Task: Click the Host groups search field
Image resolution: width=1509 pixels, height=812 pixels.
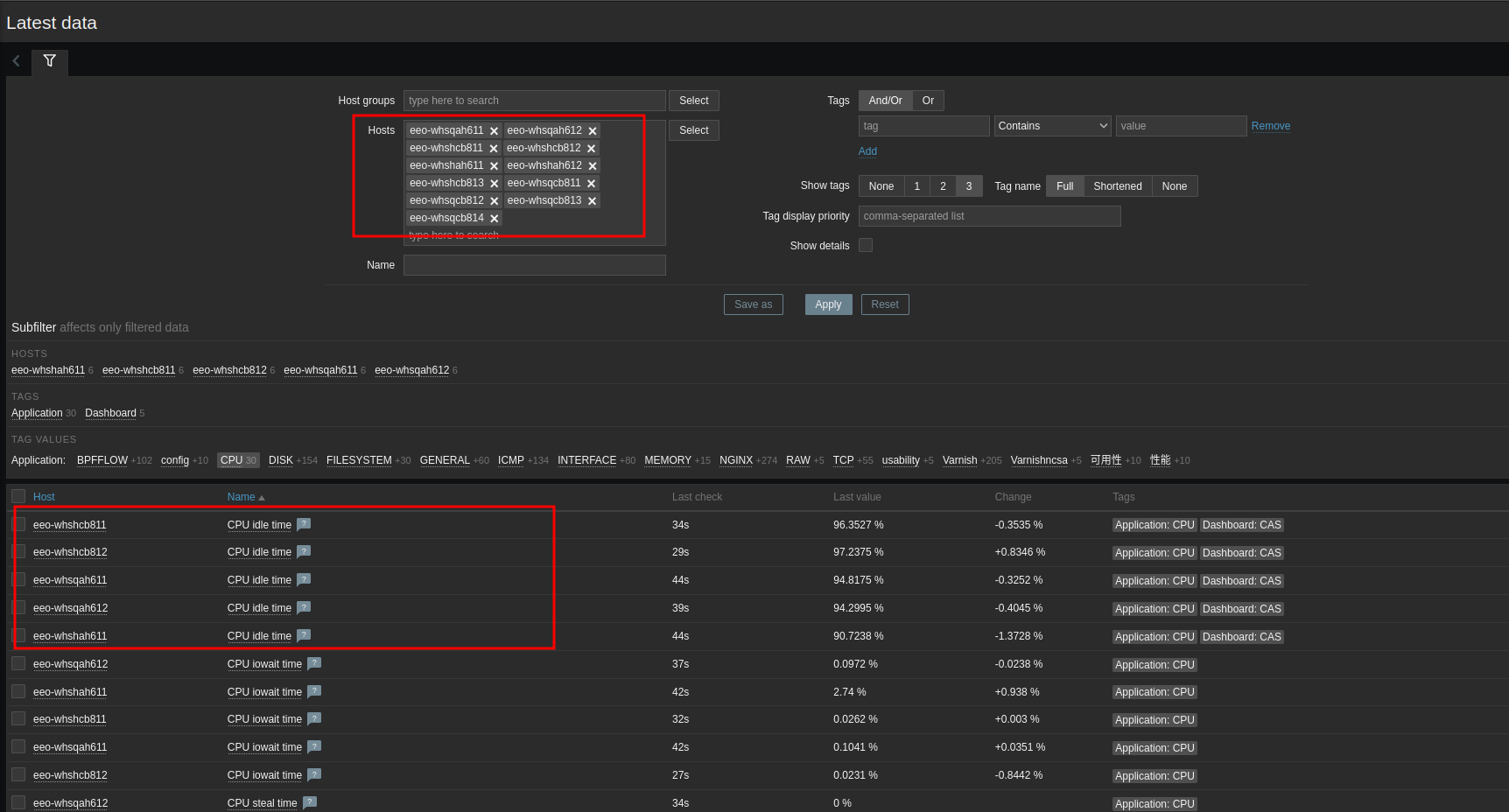Action: pos(534,101)
